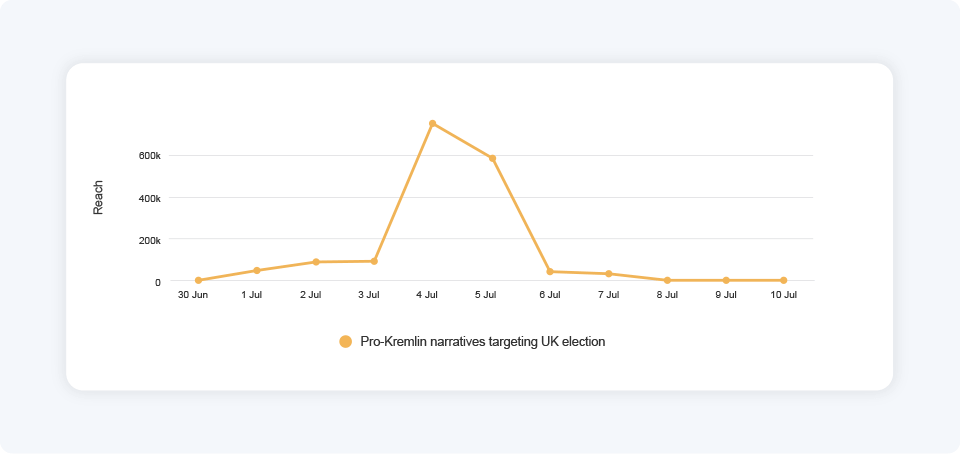Click the 5 Jul data point
The width and height of the screenshot is (961, 454).
(492, 158)
